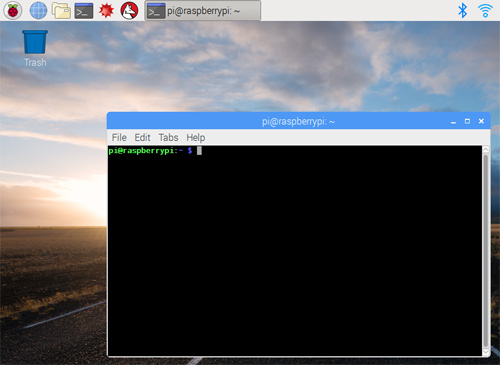The image size is (500, 365).
Task: Open the terminal Edit menu
Action: pyautogui.click(x=142, y=137)
